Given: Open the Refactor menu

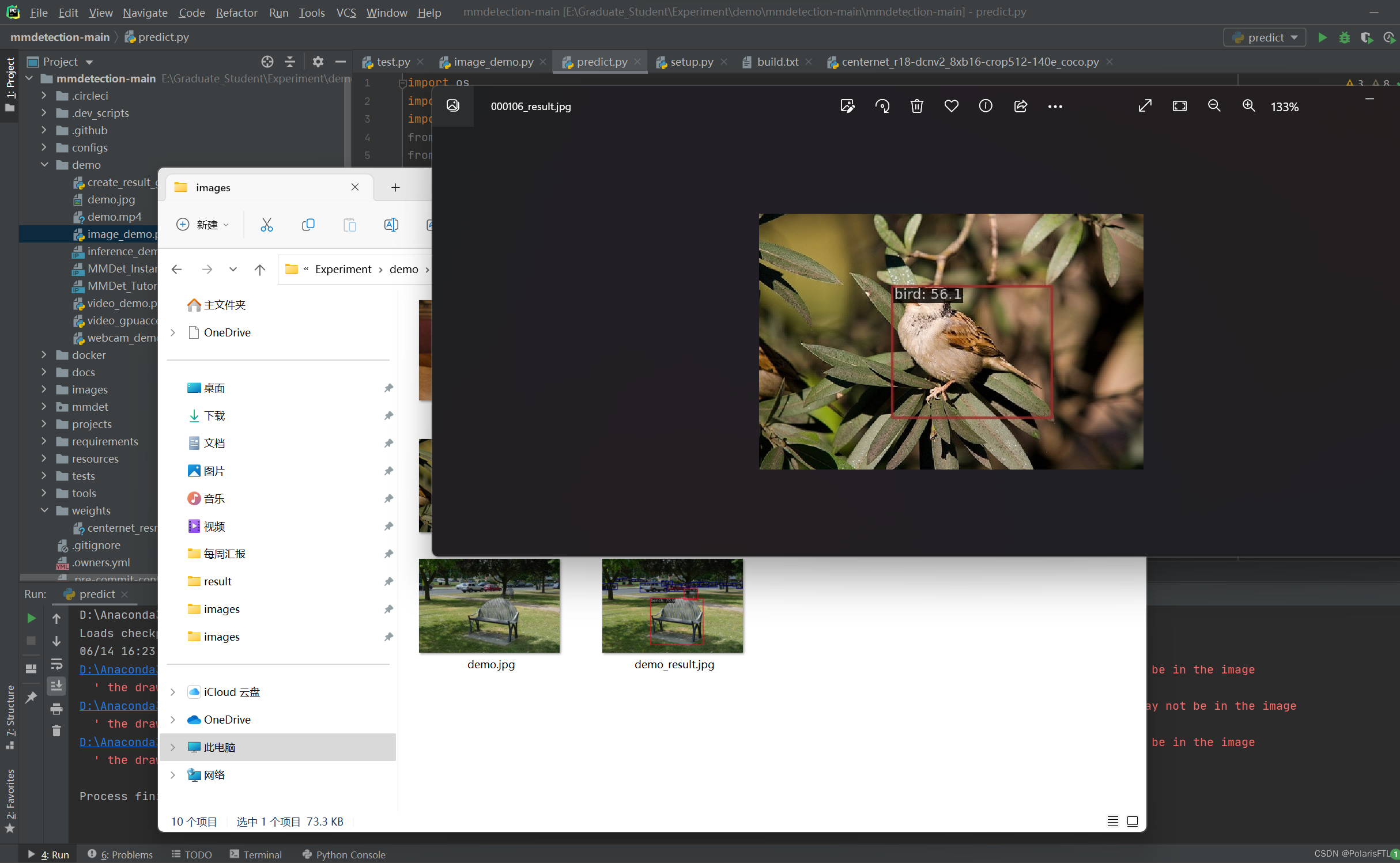Looking at the screenshot, I should coord(236,13).
